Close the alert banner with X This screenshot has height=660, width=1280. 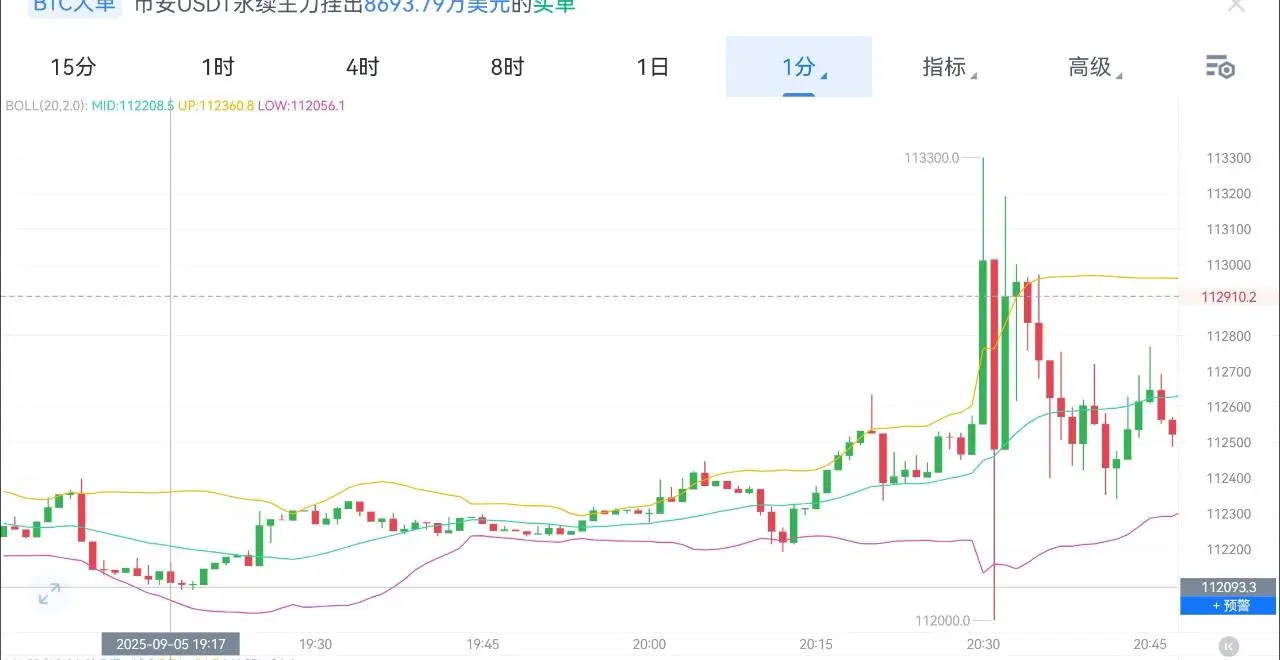click(1236, 5)
